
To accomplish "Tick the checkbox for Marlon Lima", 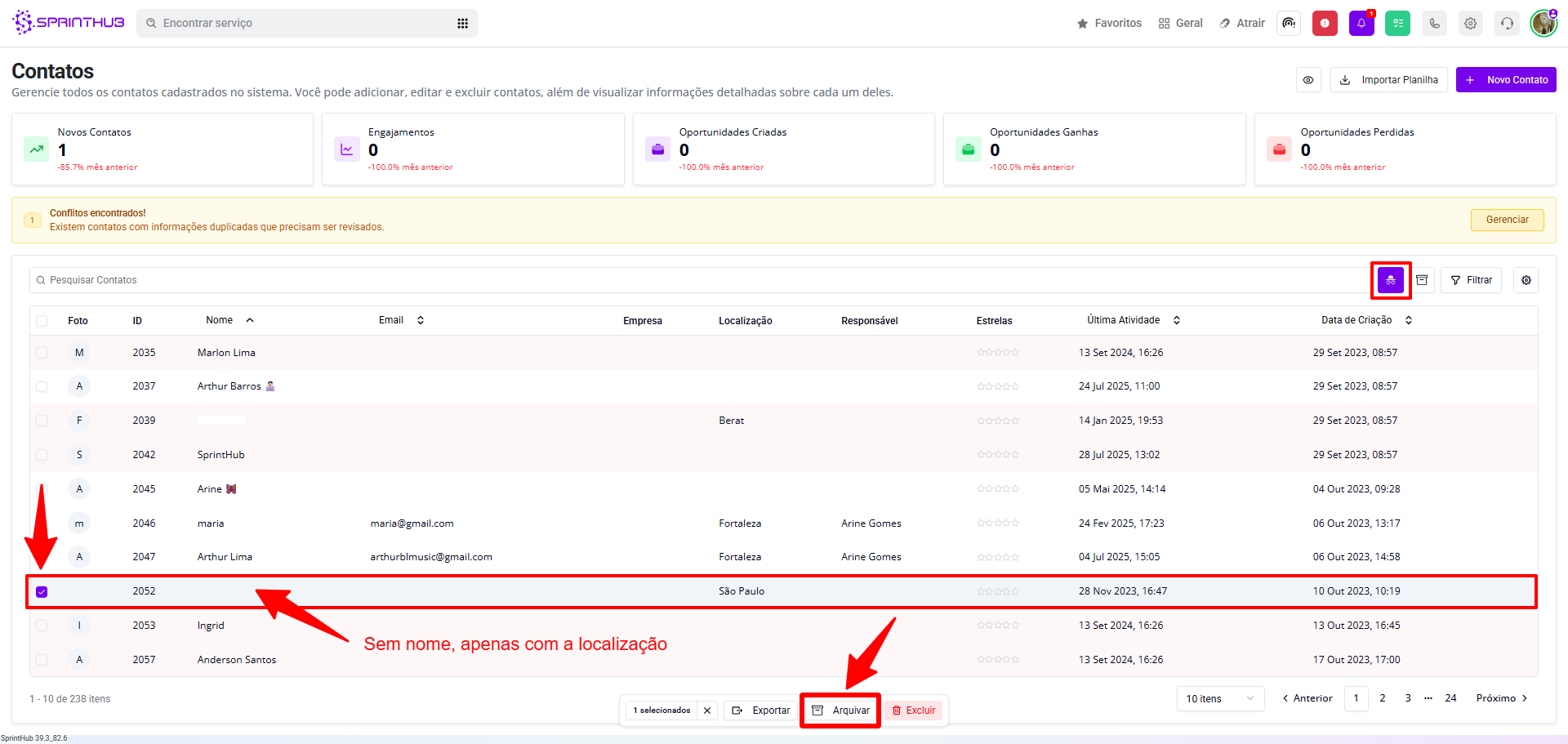I will (x=42, y=353).
